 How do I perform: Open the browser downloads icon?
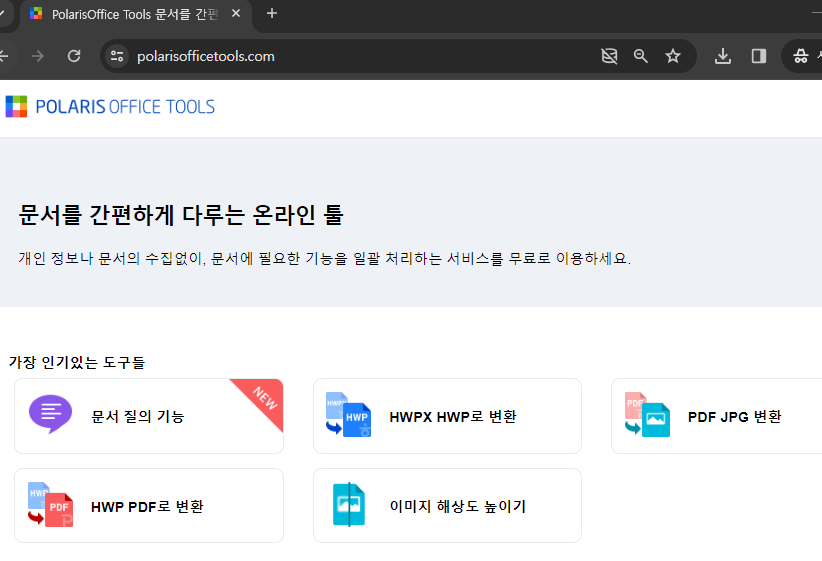pyautogui.click(x=723, y=56)
